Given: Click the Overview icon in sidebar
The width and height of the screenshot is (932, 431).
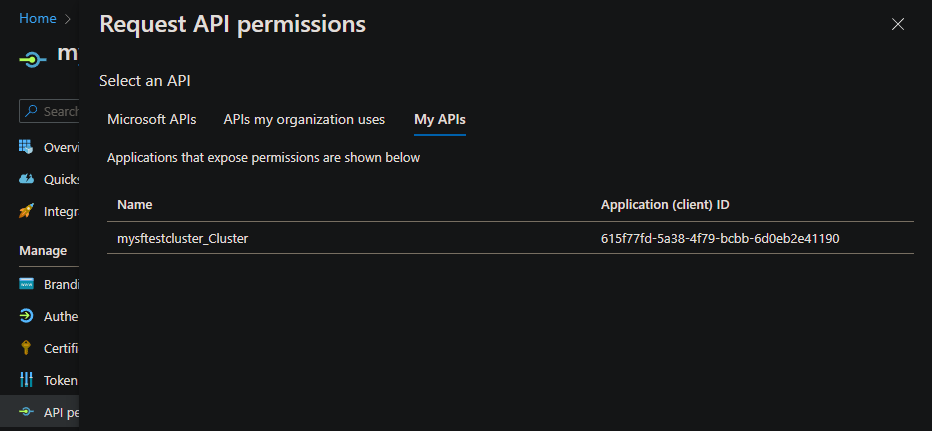Looking at the screenshot, I should (x=27, y=147).
